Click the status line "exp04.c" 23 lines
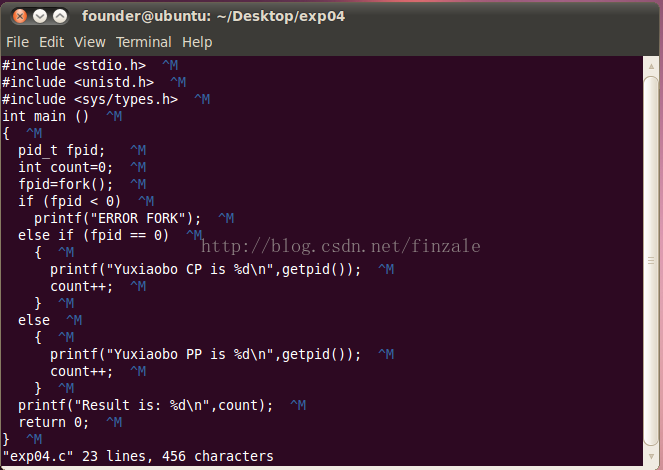The width and height of the screenshot is (663, 470). [138, 456]
